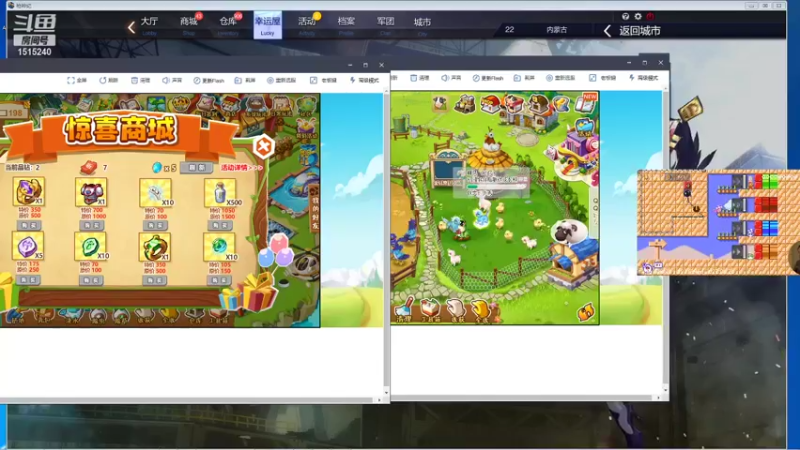800x450 pixels.
Task: Toggle sound (声音) in right window toolbar
Action: pyautogui.click(x=451, y=78)
